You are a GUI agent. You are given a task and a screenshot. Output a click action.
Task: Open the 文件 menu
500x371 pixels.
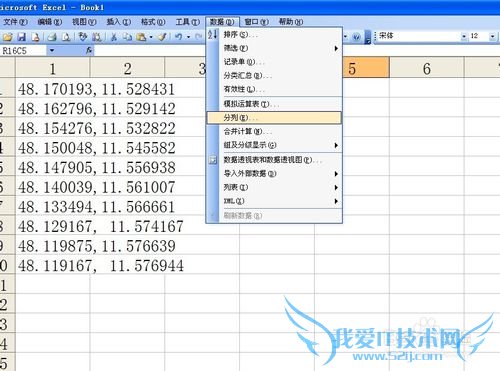[x=15, y=22]
